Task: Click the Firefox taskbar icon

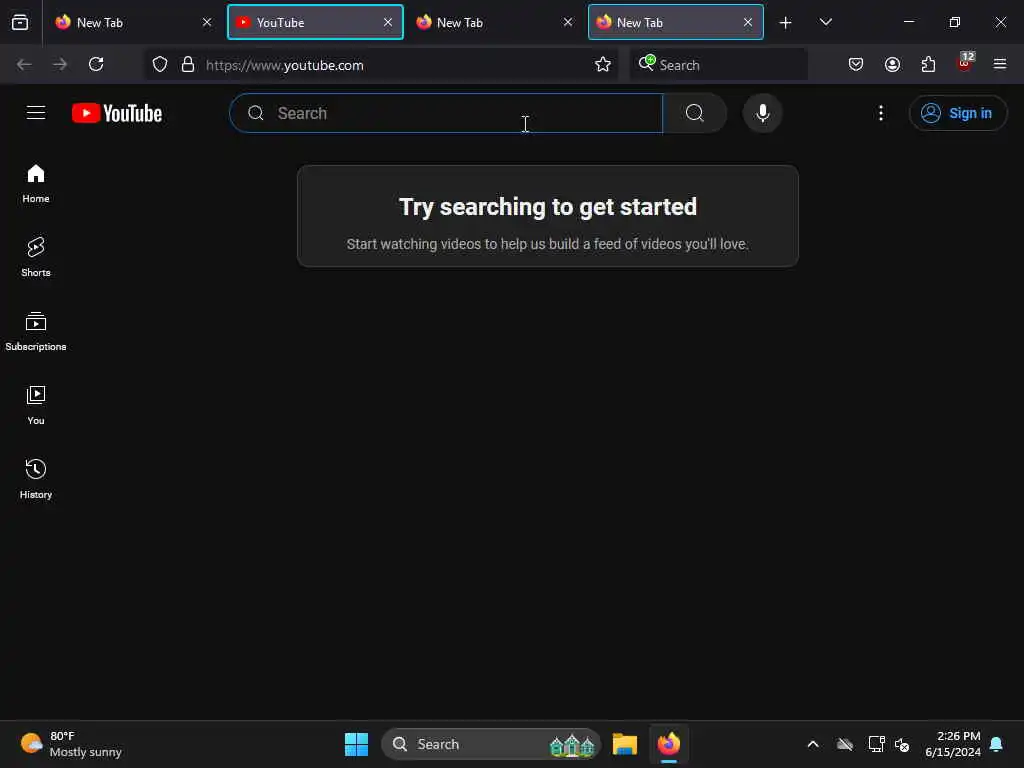Action: (x=669, y=744)
